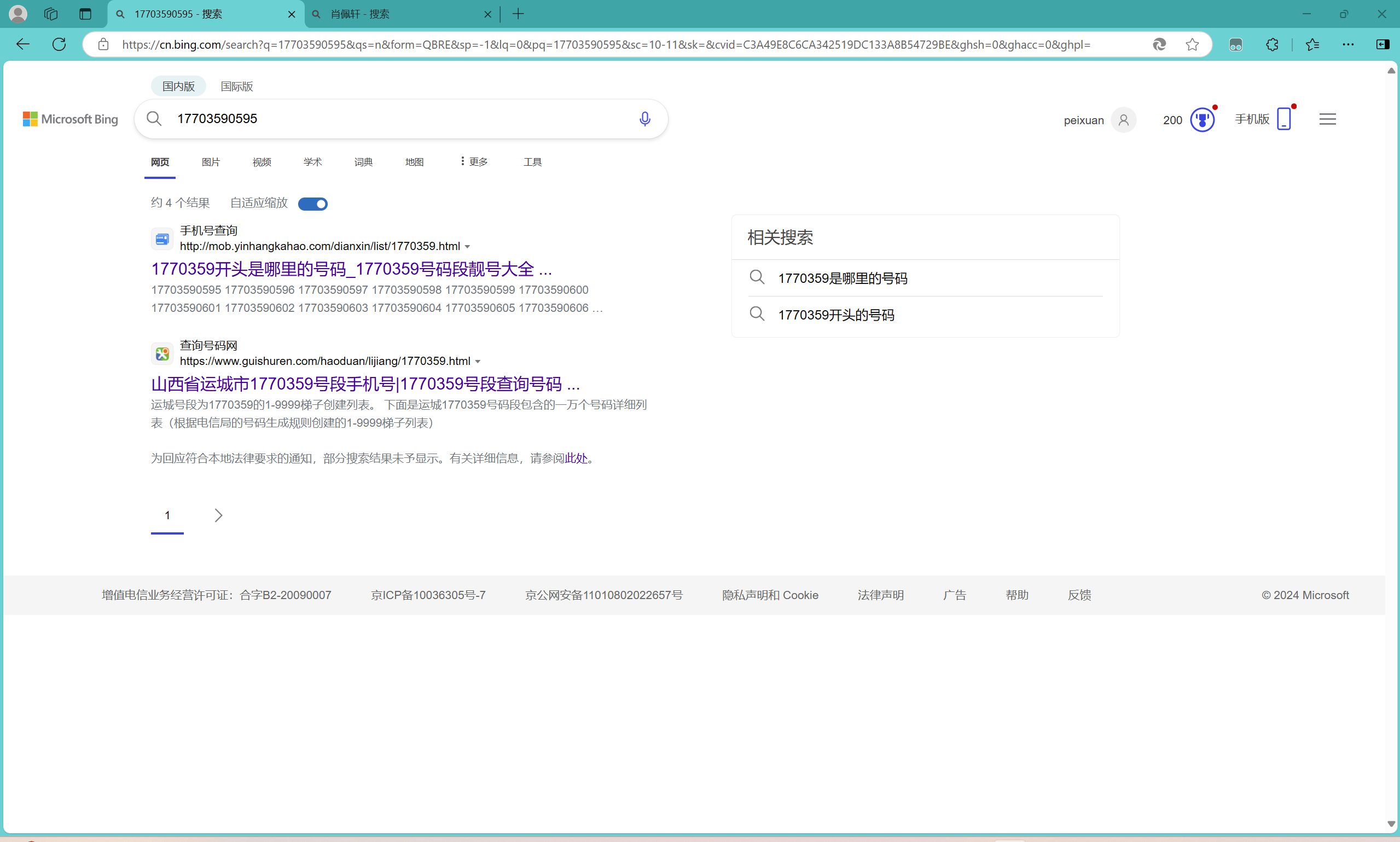Expand the guishuren URL dropdown arrow
The height and width of the screenshot is (842, 1400).
[x=478, y=362]
